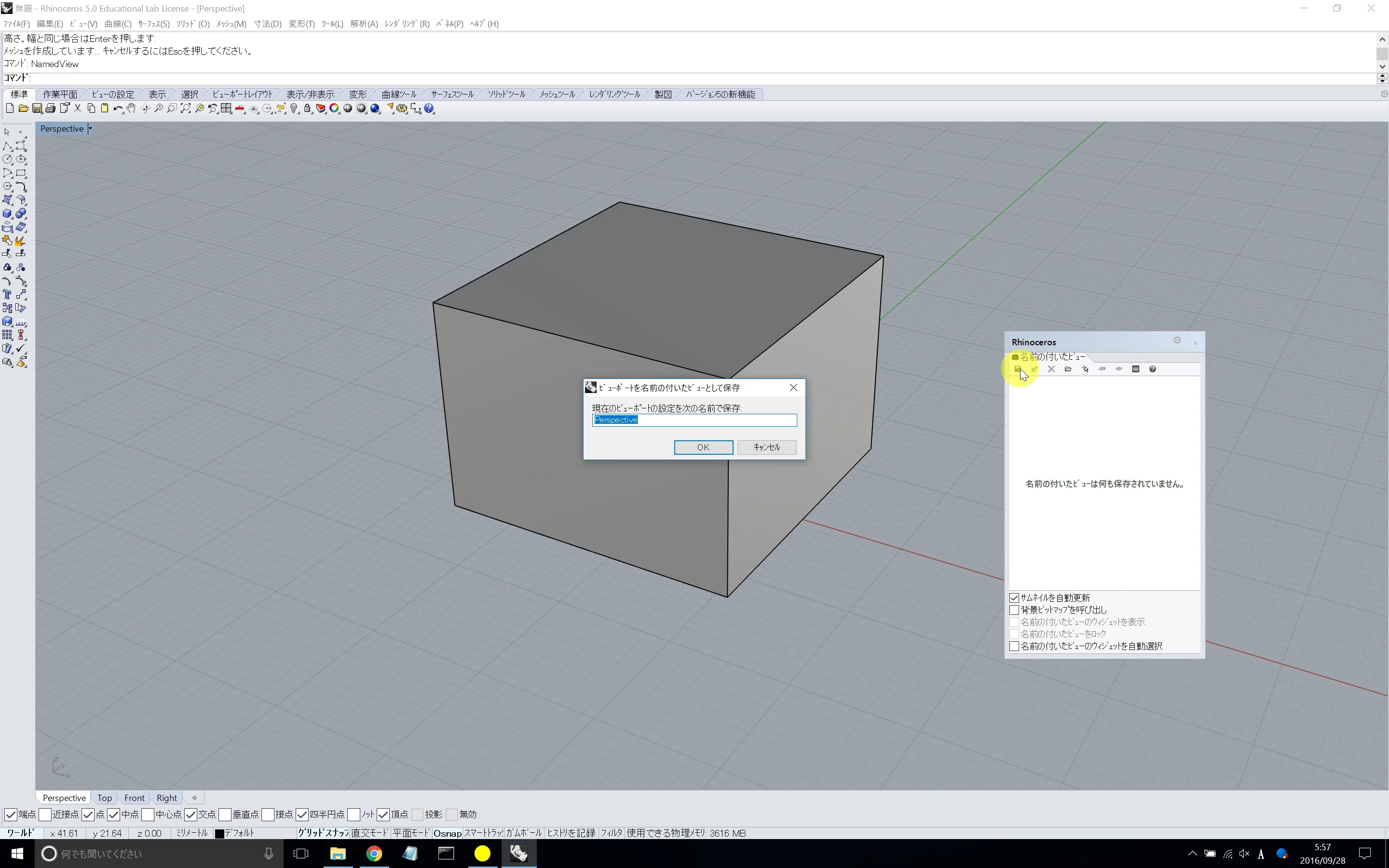Switch to the Top viewport tab

105,798
